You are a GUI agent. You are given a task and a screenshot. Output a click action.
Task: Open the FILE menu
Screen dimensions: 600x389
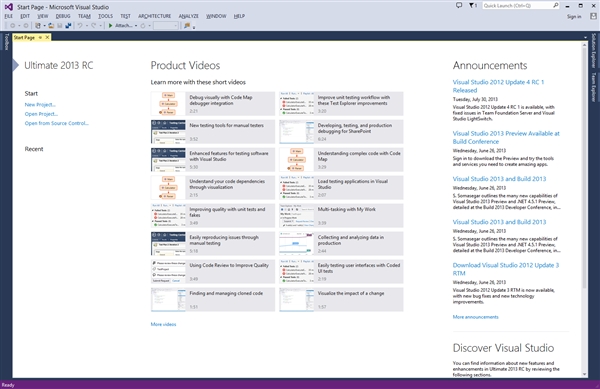coord(8,16)
